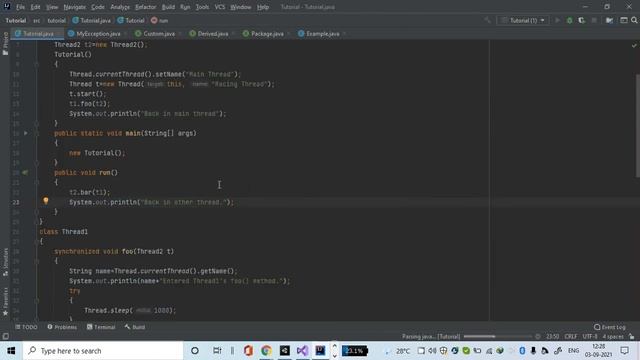Image resolution: width=640 pixels, height=360 pixels.
Task: Open Visual Studio from the taskbar
Action: click(302, 351)
